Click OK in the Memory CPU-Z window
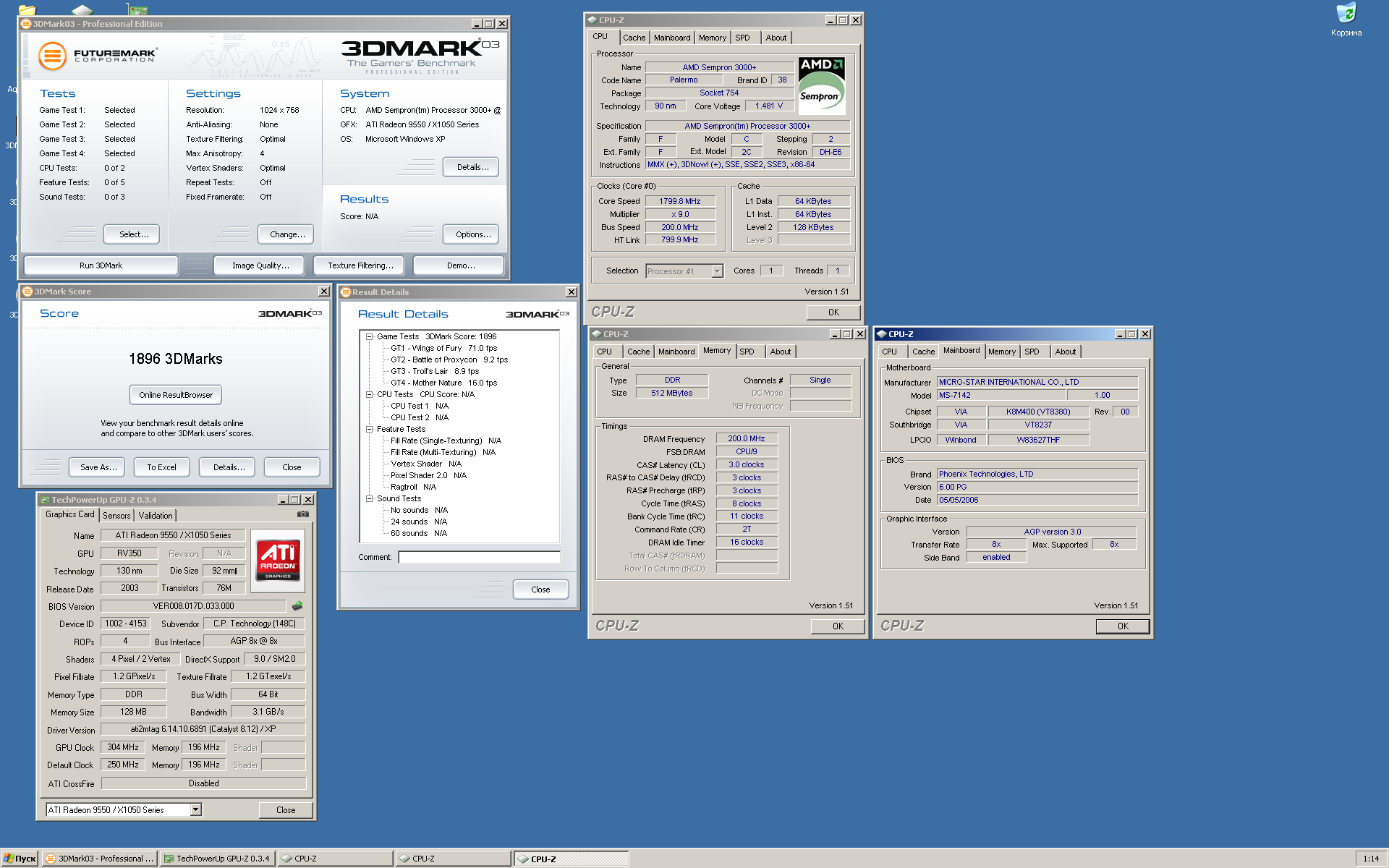This screenshot has width=1389, height=868. 838,626
